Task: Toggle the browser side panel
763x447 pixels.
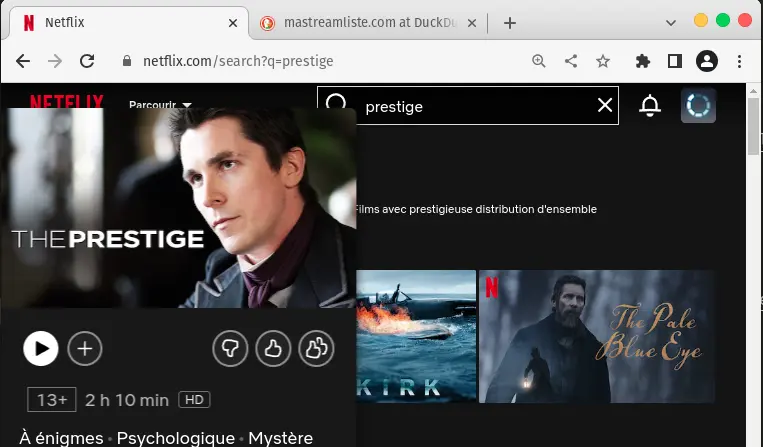Action: pyautogui.click(x=675, y=61)
